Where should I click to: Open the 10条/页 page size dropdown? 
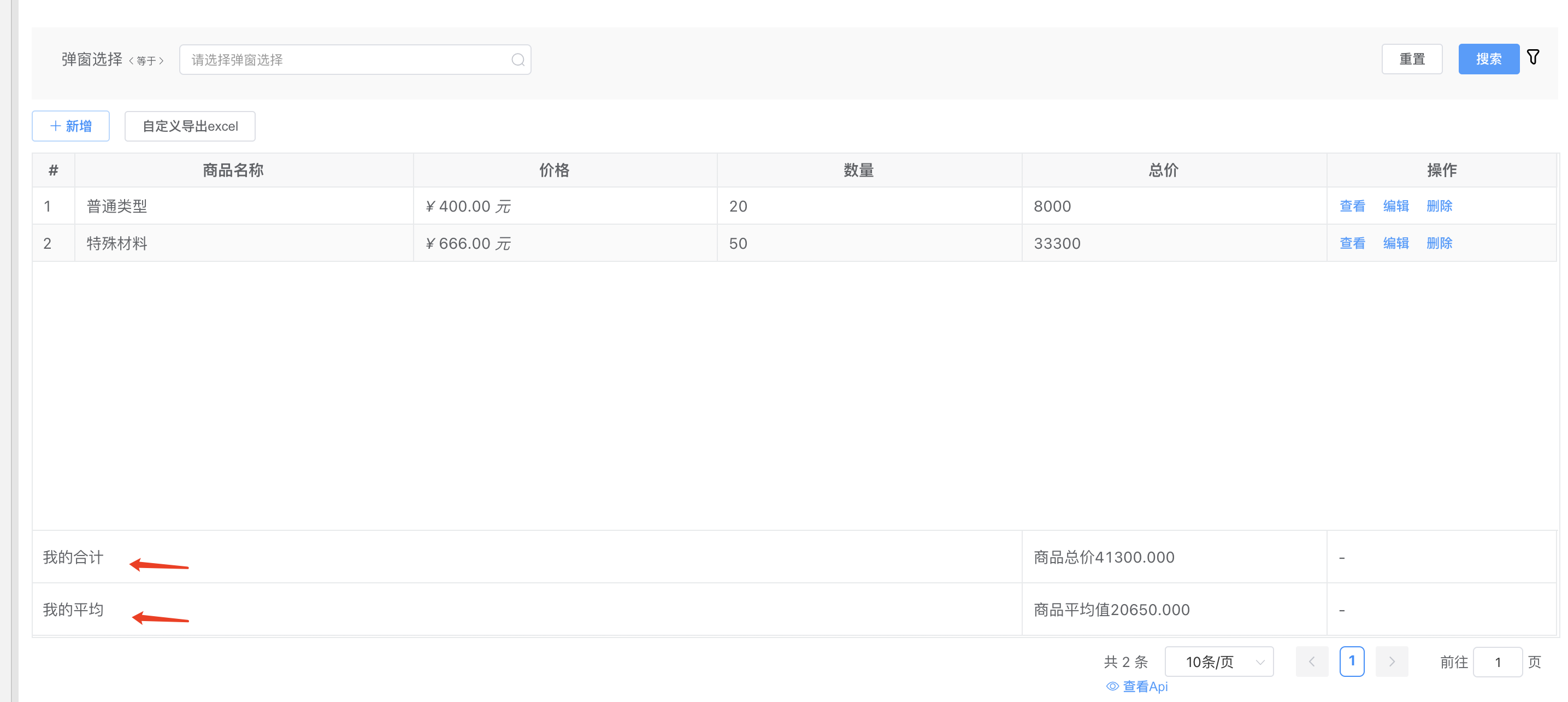click(1218, 661)
